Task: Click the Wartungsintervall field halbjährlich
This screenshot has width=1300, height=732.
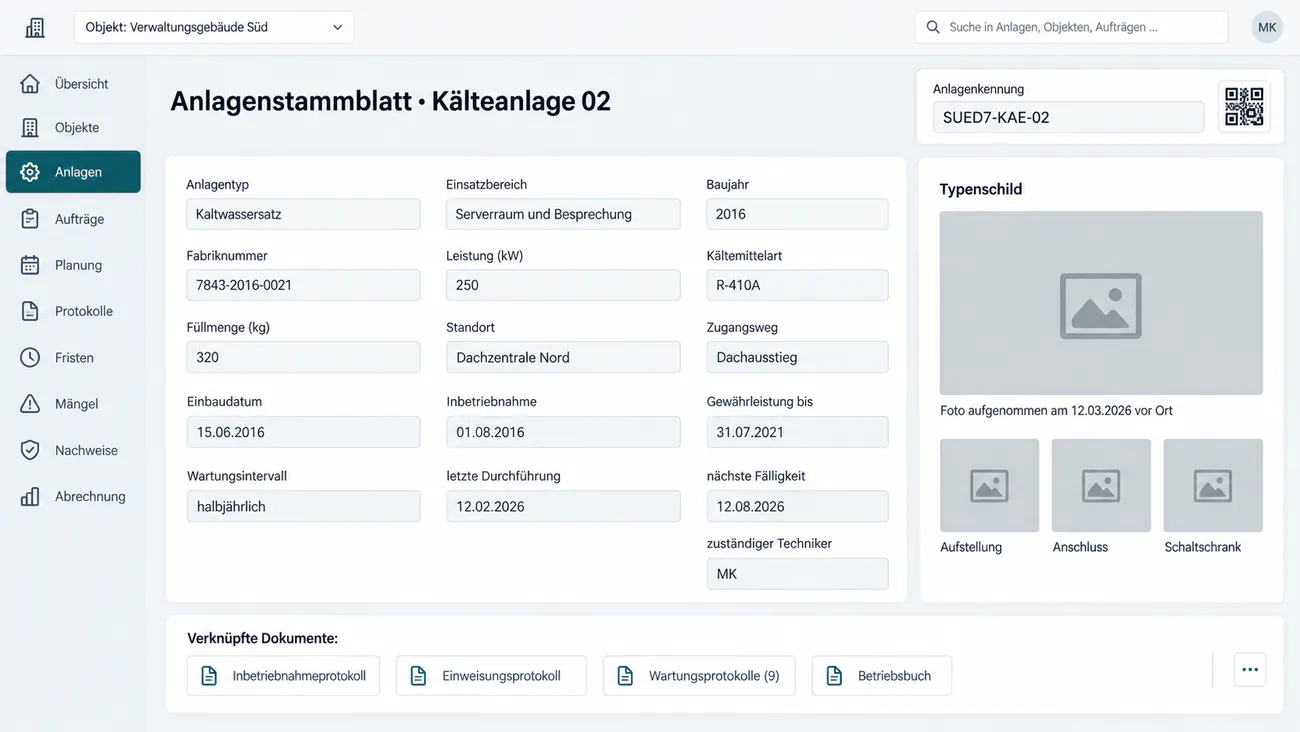Action: click(303, 506)
